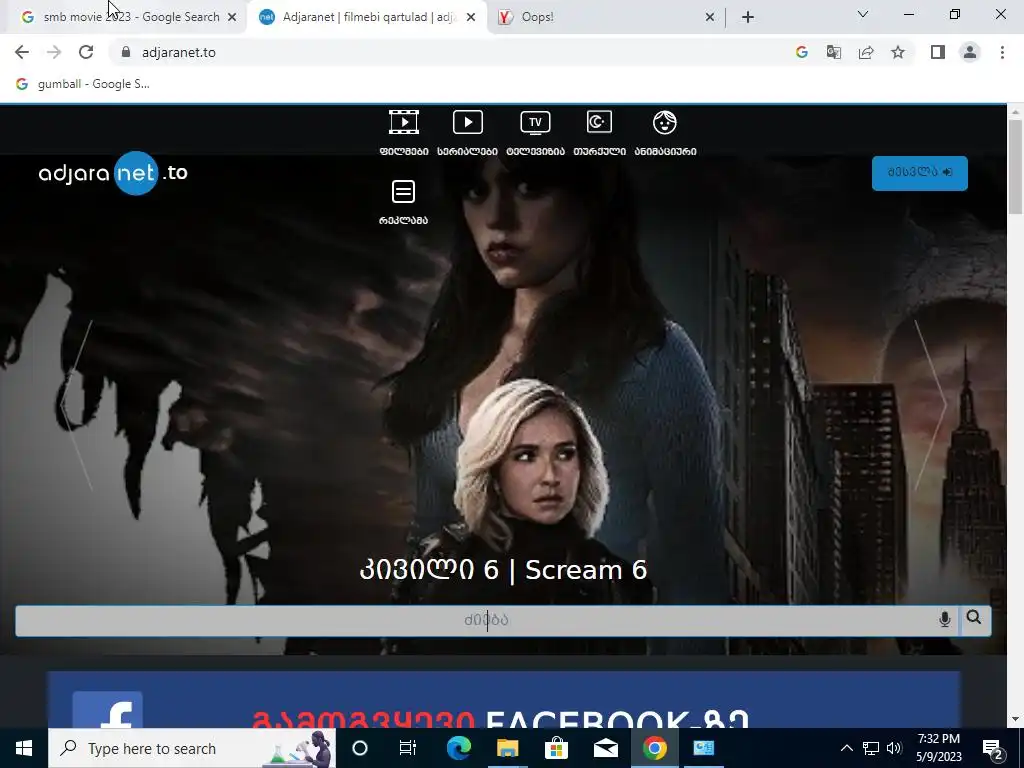This screenshot has width=1024, height=768.
Task: View site info via the lock icon
Action: pos(127,52)
